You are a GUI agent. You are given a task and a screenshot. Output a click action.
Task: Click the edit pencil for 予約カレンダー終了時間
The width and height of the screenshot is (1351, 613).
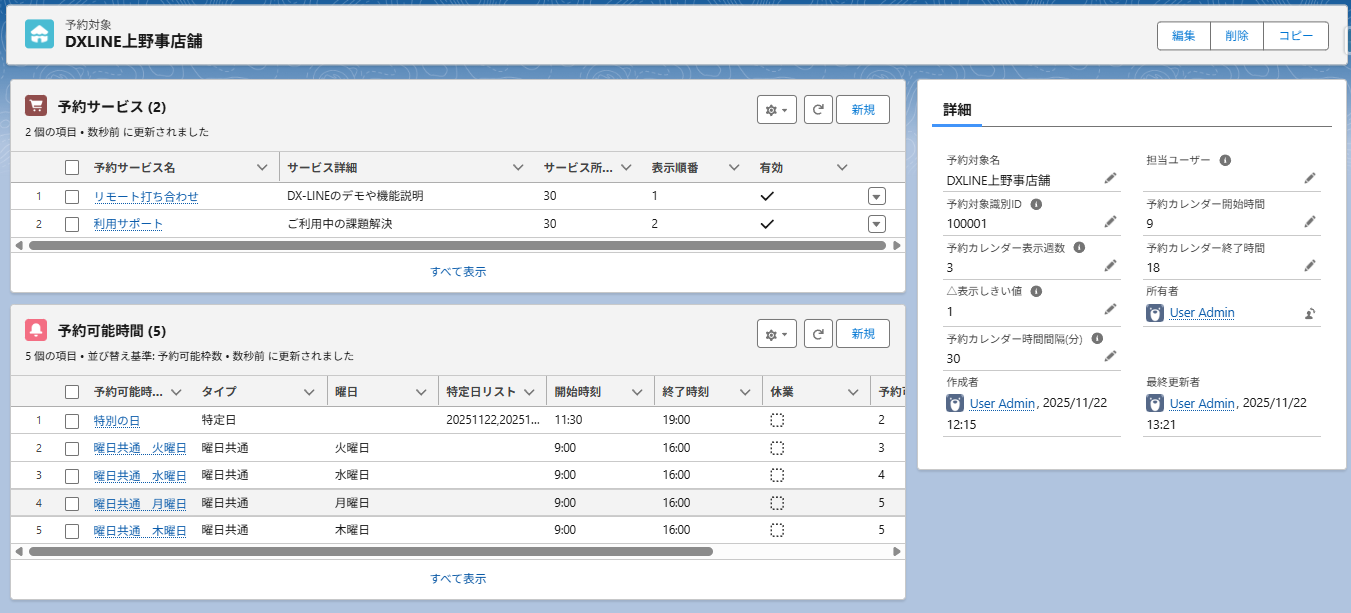(x=1310, y=265)
